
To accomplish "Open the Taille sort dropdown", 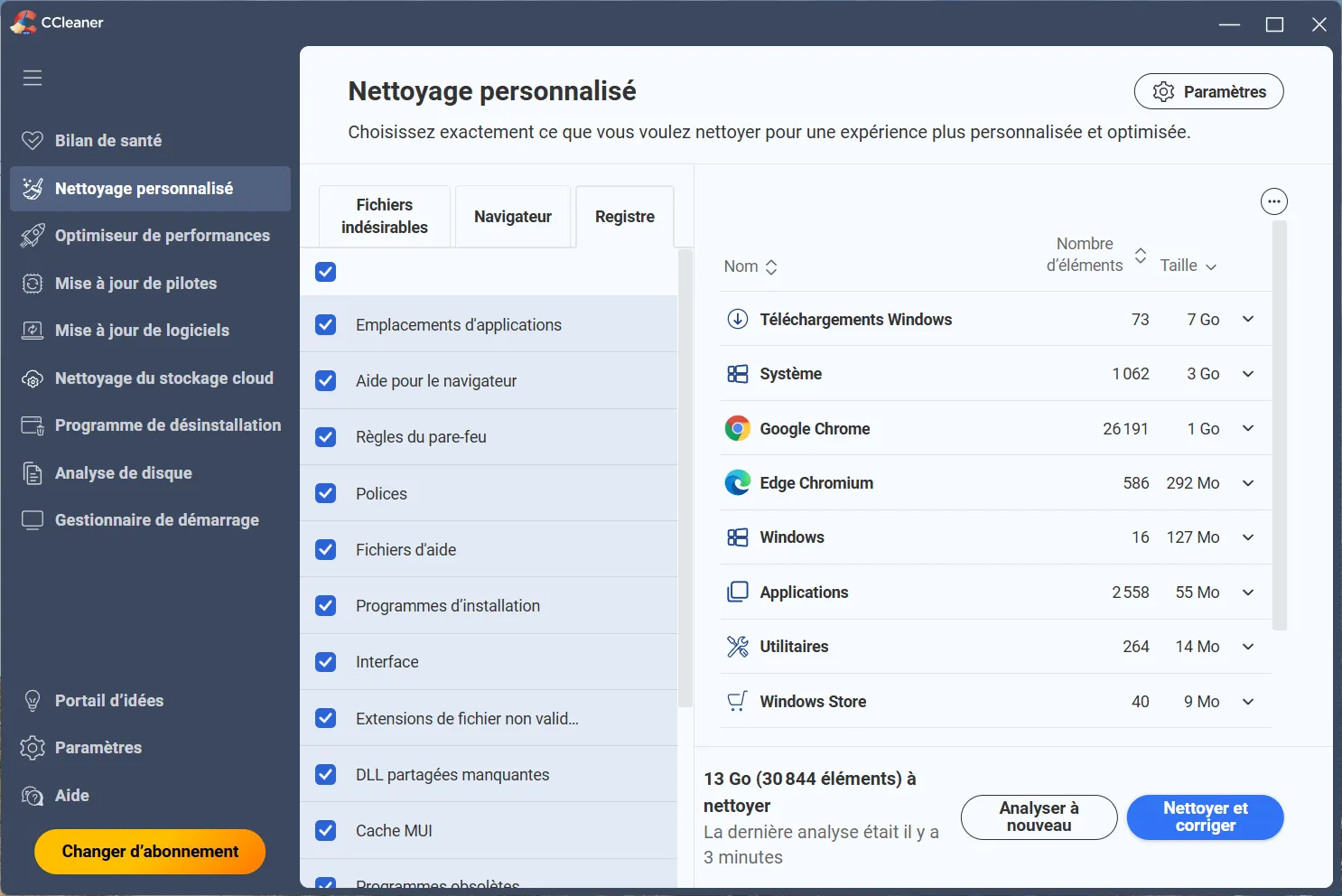I will [1188, 266].
